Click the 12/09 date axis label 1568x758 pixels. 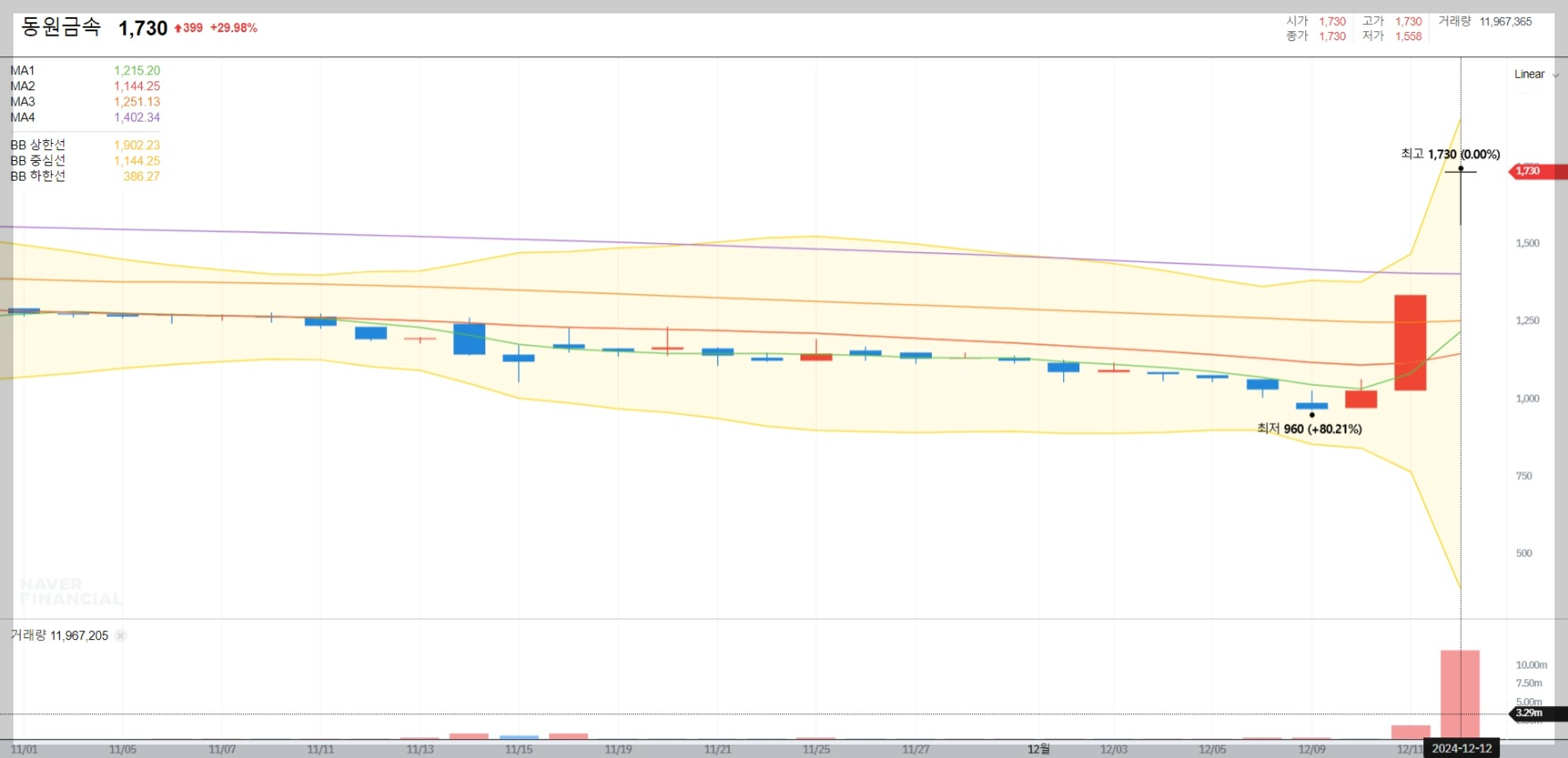pyautogui.click(x=1312, y=749)
